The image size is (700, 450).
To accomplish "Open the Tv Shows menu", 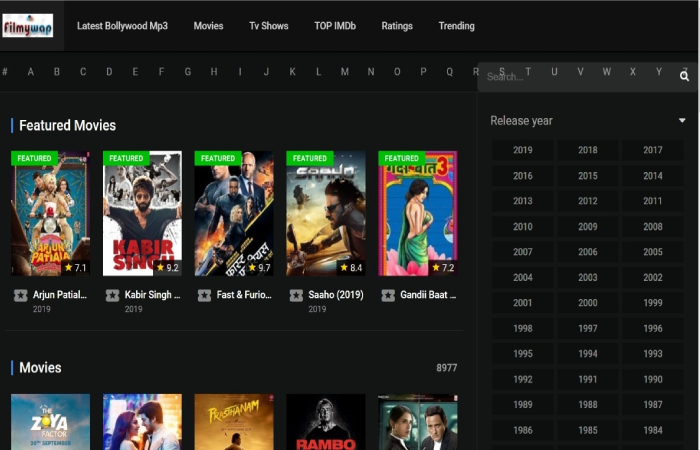I will click(x=268, y=26).
